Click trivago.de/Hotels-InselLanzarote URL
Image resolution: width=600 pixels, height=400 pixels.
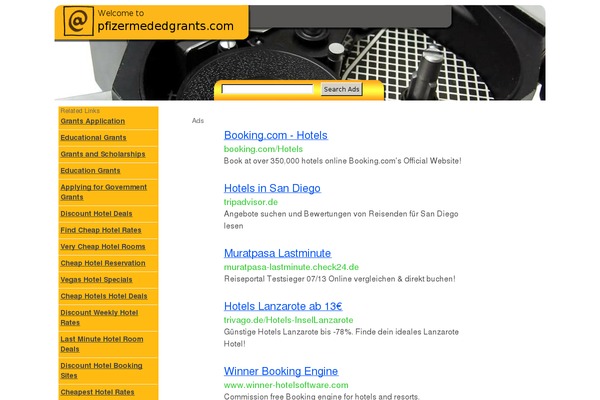289,320
